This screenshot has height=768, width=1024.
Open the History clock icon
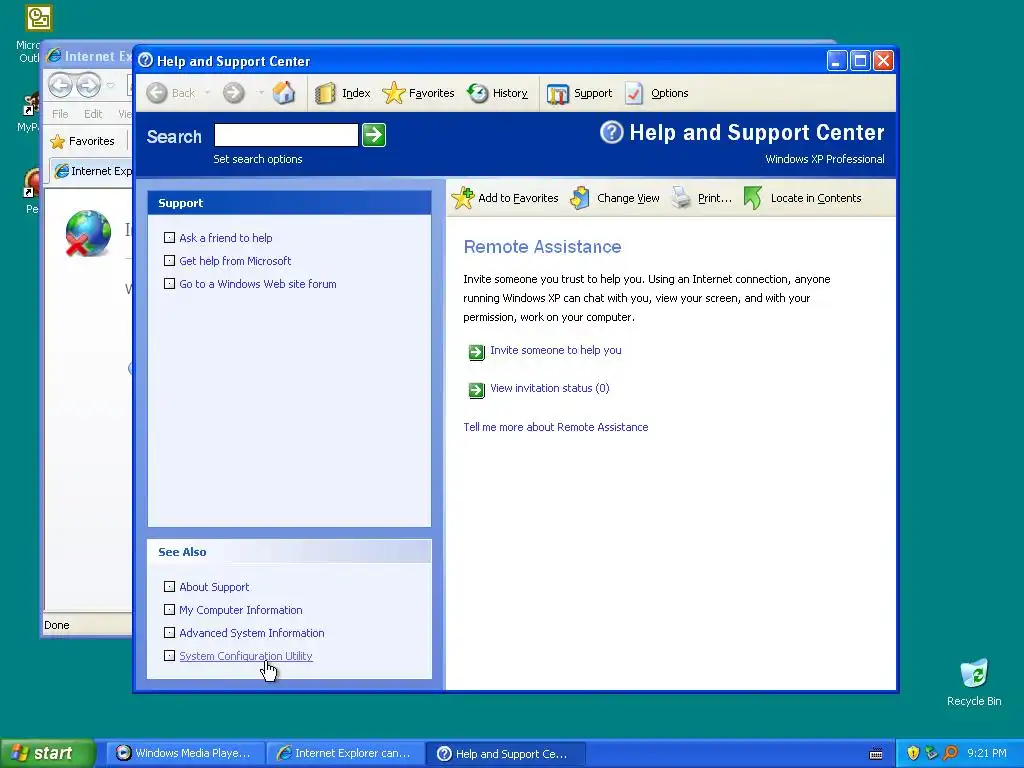[477, 93]
